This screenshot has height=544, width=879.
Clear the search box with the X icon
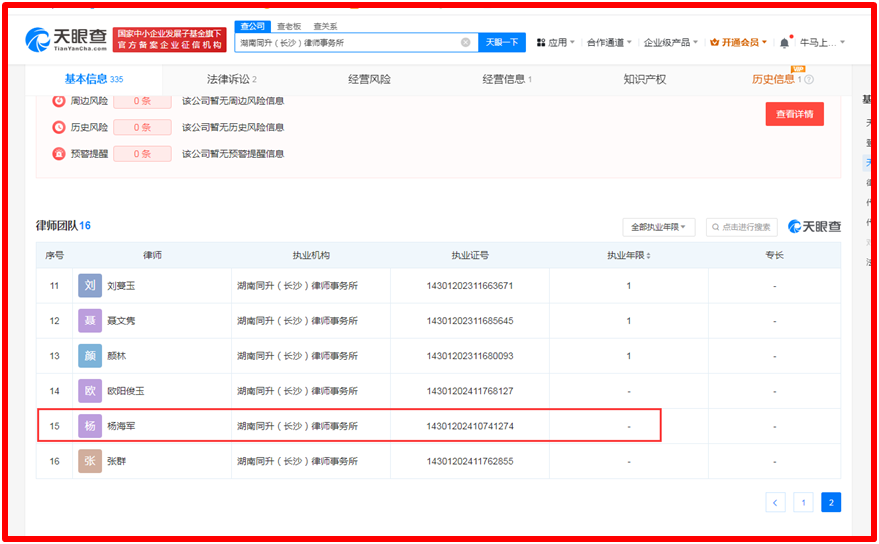coord(465,42)
